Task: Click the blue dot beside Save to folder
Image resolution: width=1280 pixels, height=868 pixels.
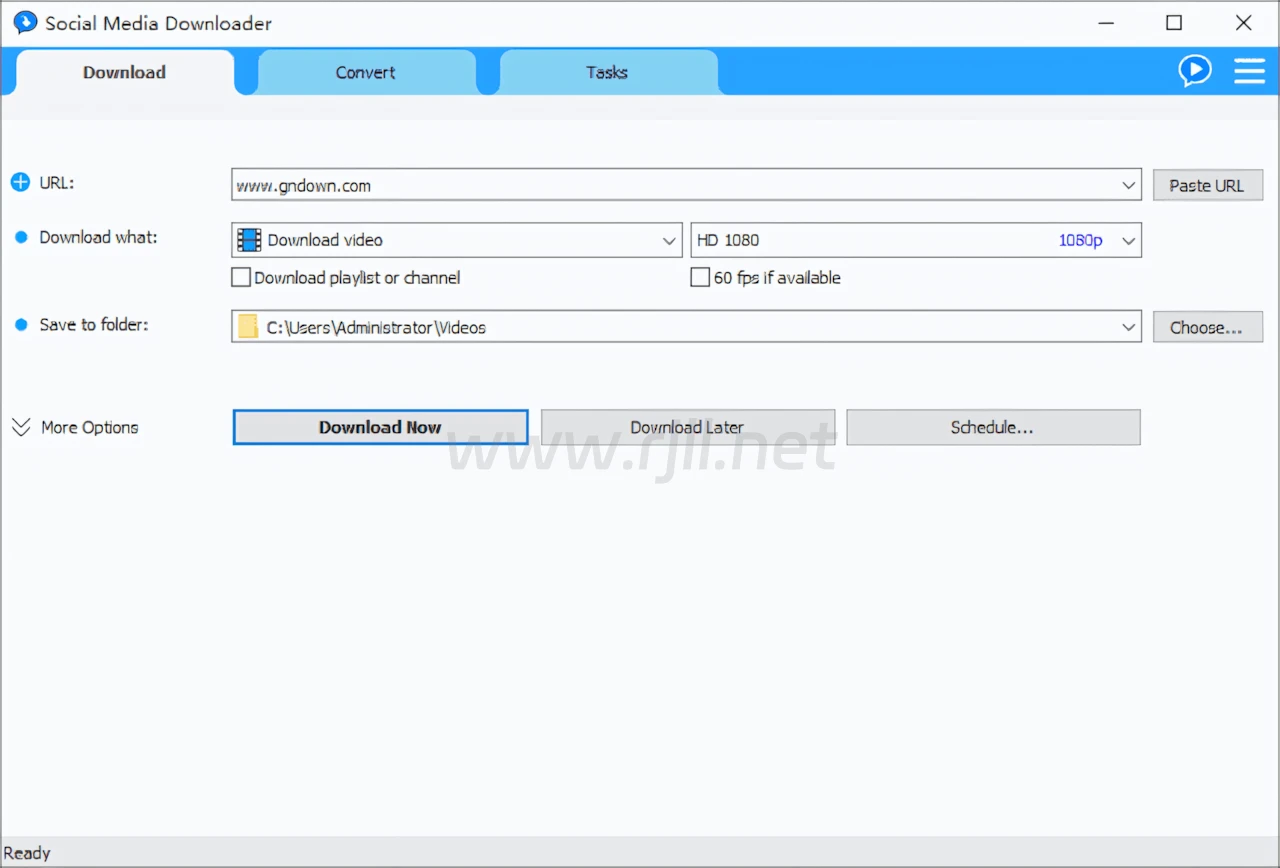Action: [x=21, y=325]
